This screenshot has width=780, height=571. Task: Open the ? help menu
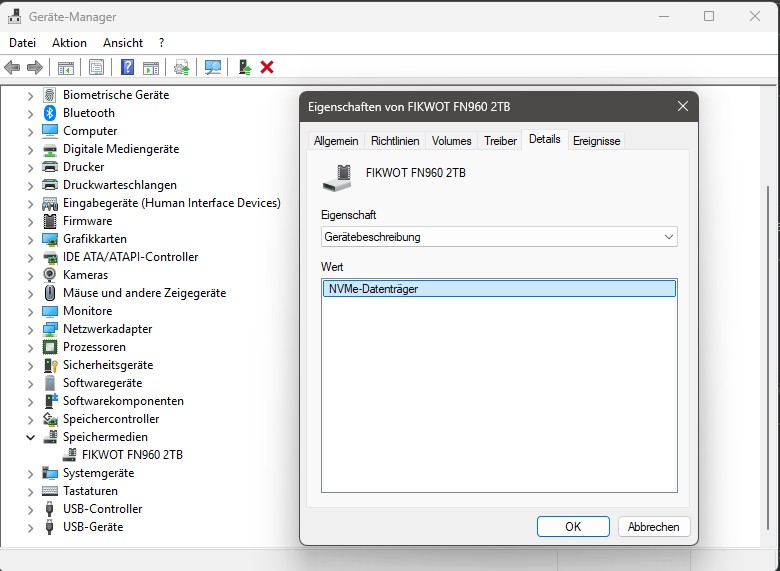(162, 43)
